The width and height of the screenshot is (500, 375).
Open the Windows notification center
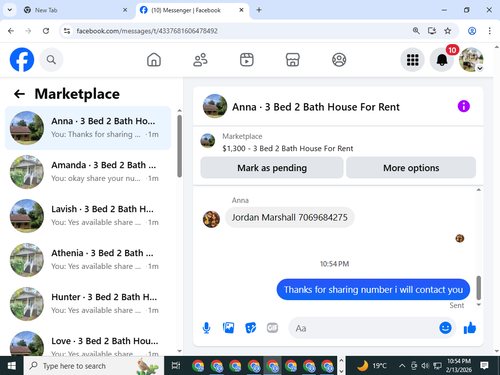[484, 366]
